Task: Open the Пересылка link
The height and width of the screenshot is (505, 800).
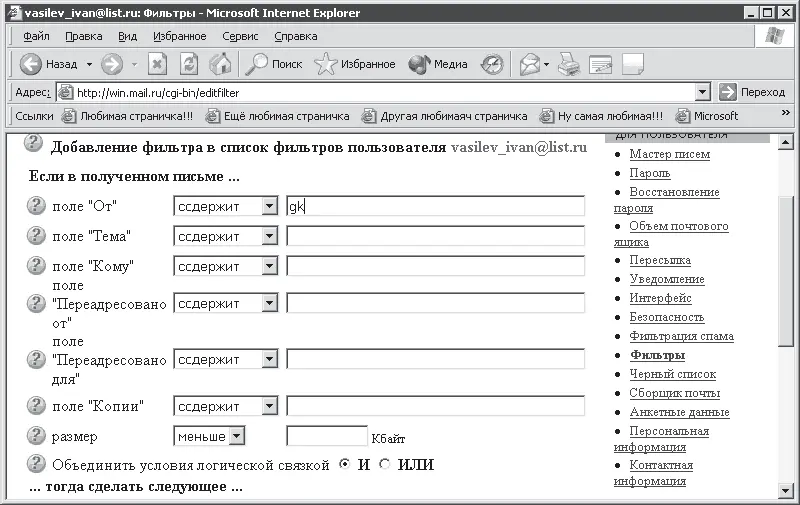Action: (x=660, y=260)
